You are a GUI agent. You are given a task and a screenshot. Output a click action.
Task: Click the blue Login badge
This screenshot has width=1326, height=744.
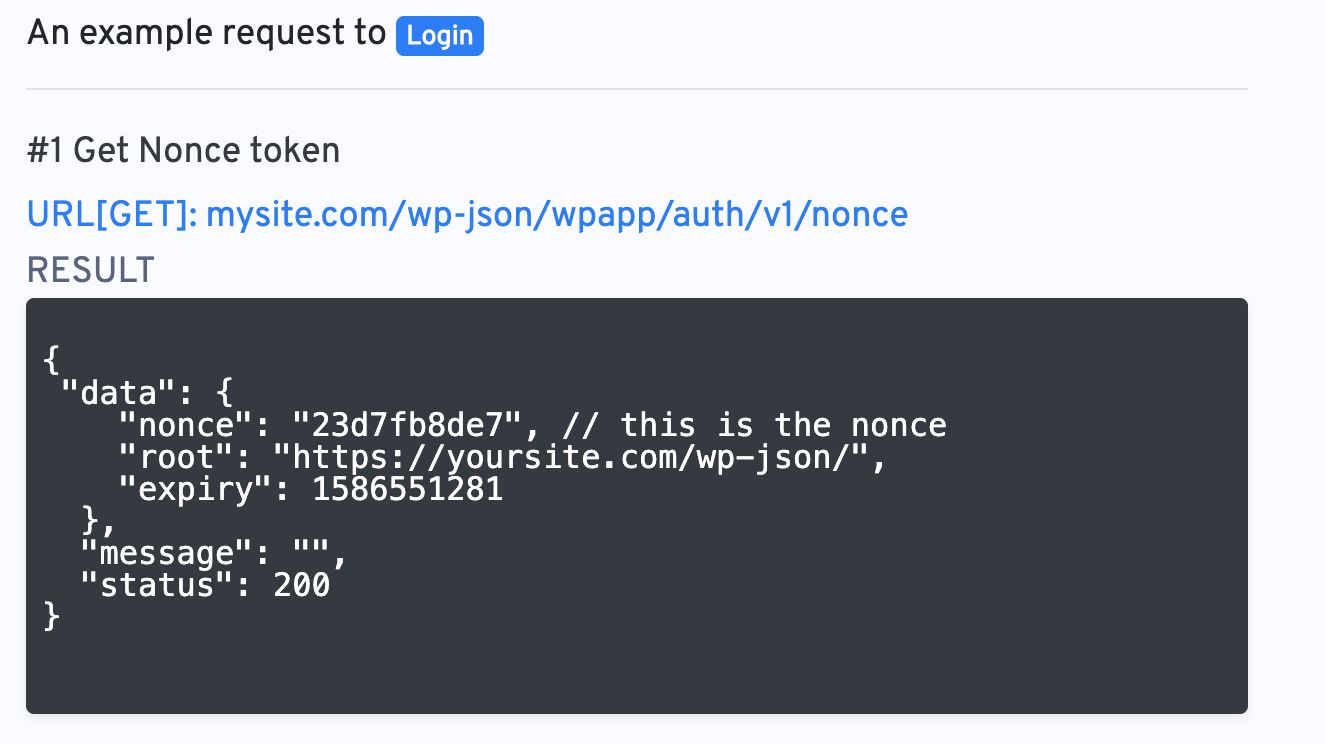point(440,35)
